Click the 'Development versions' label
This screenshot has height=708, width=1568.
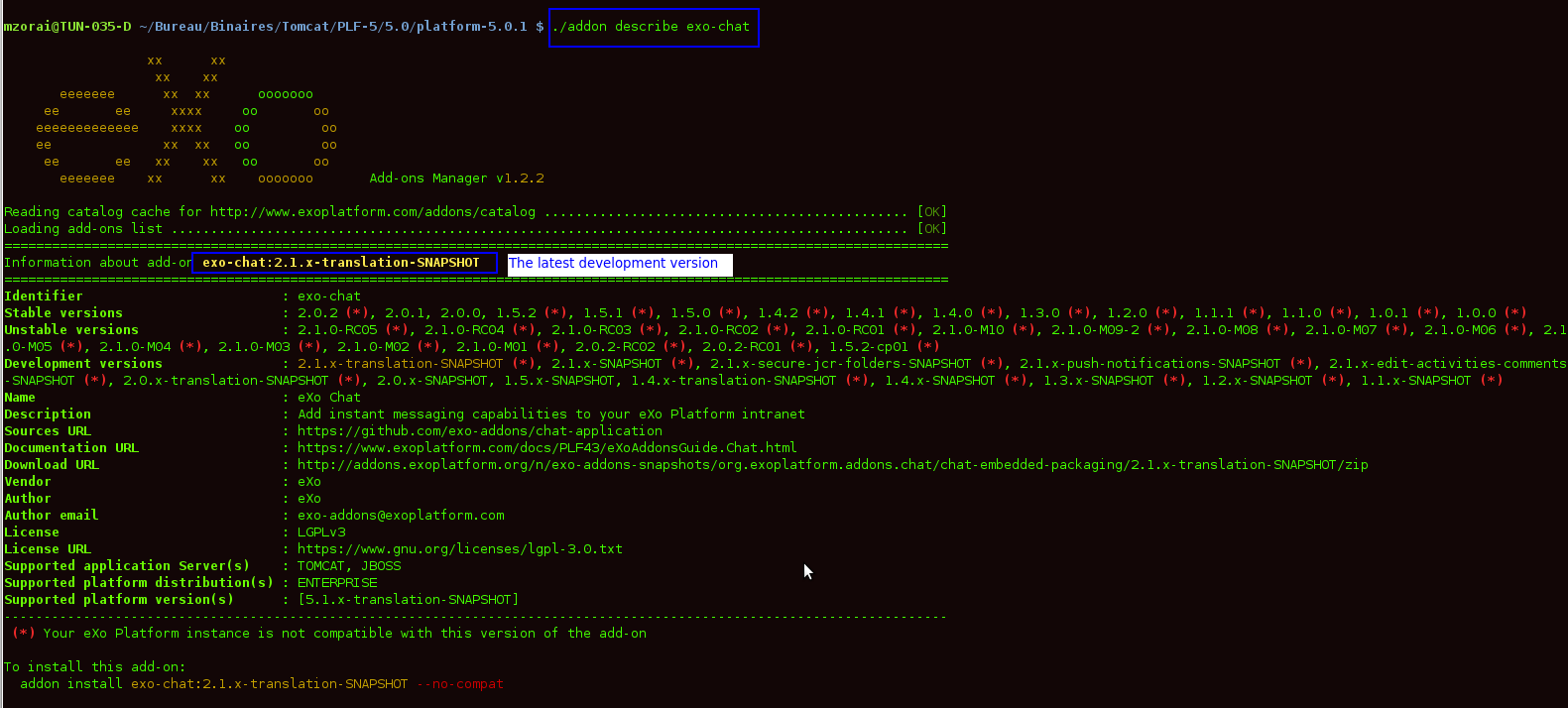(83, 364)
